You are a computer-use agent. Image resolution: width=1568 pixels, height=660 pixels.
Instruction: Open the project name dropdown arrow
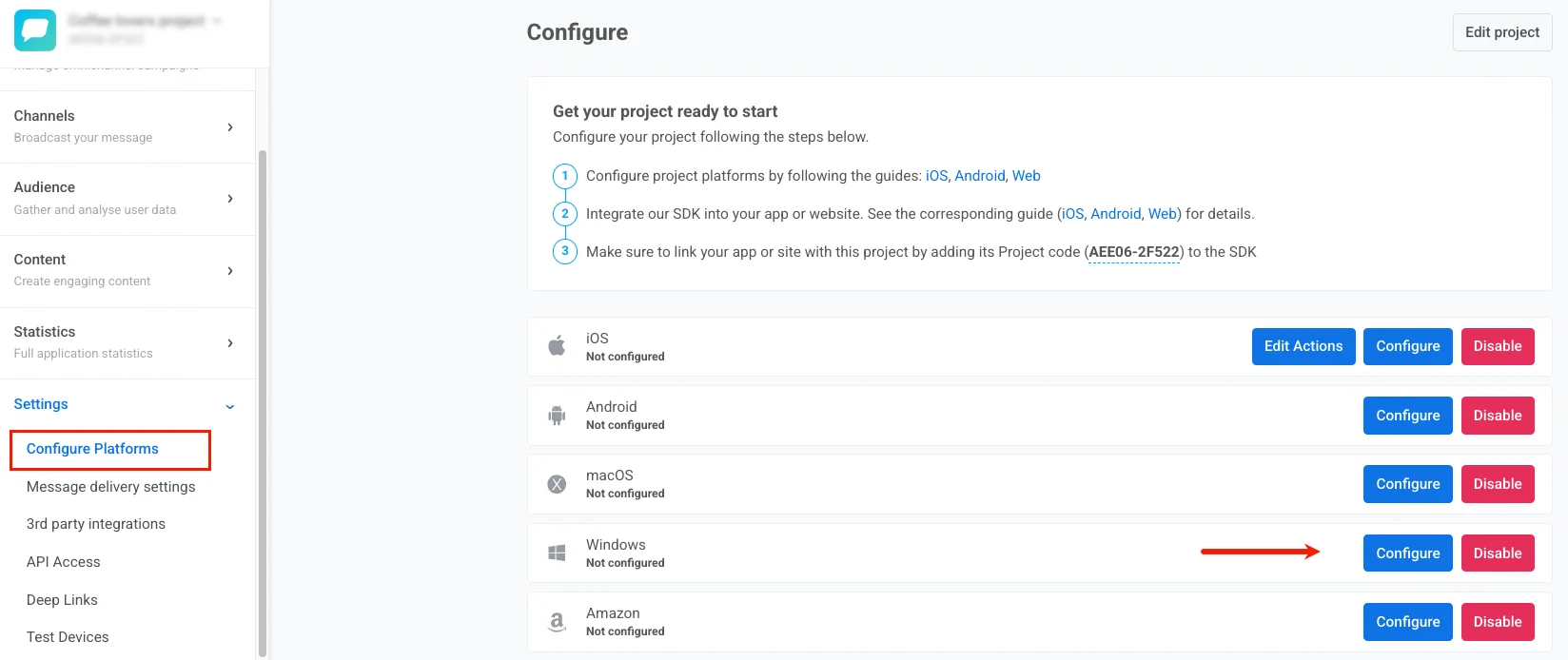tap(218, 21)
